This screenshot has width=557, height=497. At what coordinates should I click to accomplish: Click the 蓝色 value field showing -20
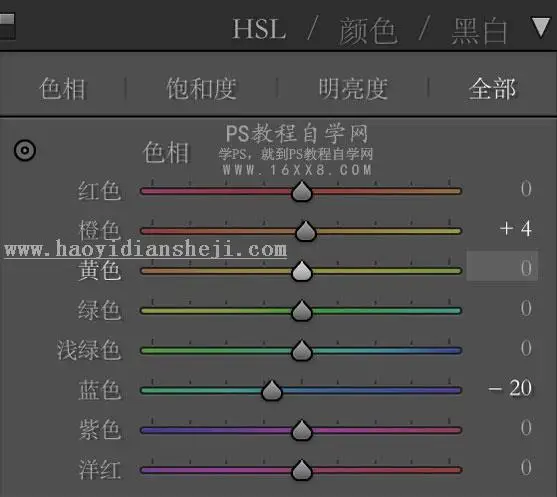pyautogui.click(x=510, y=388)
